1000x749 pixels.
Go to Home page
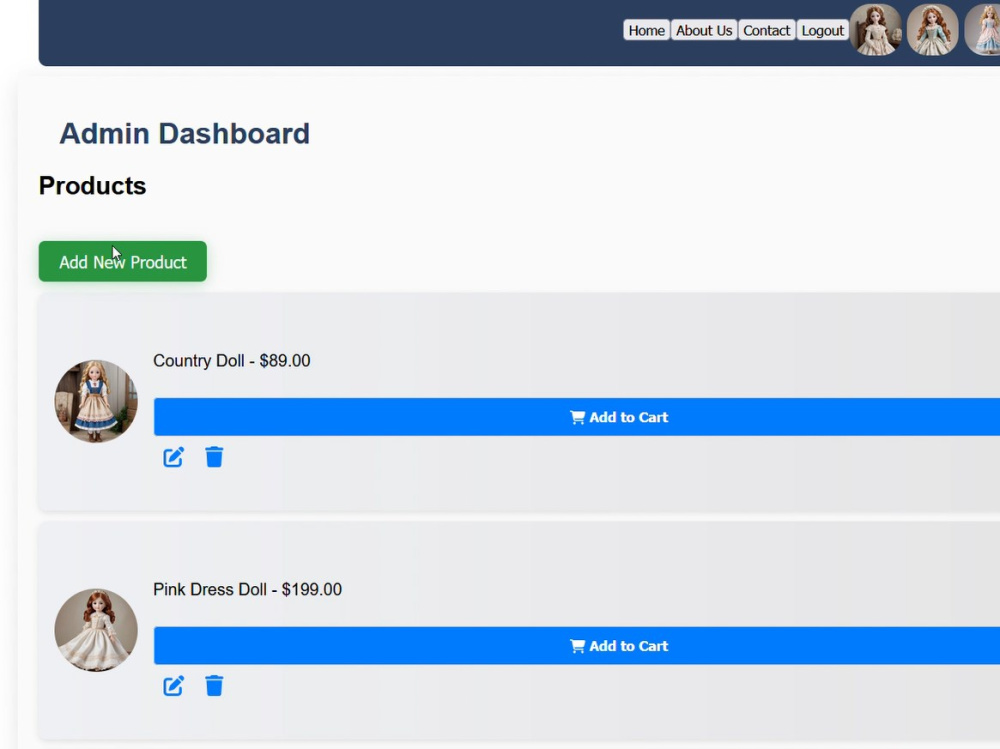[646, 30]
